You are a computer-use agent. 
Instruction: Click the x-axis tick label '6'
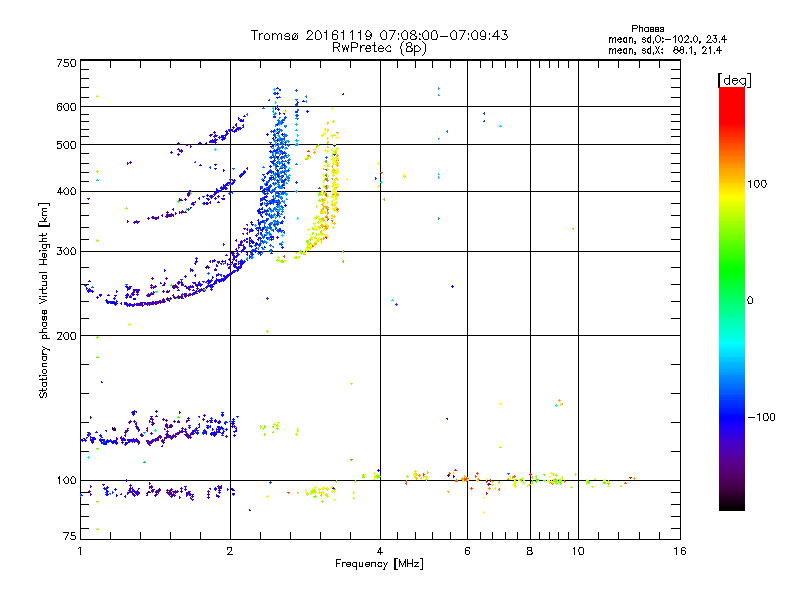coord(467,551)
